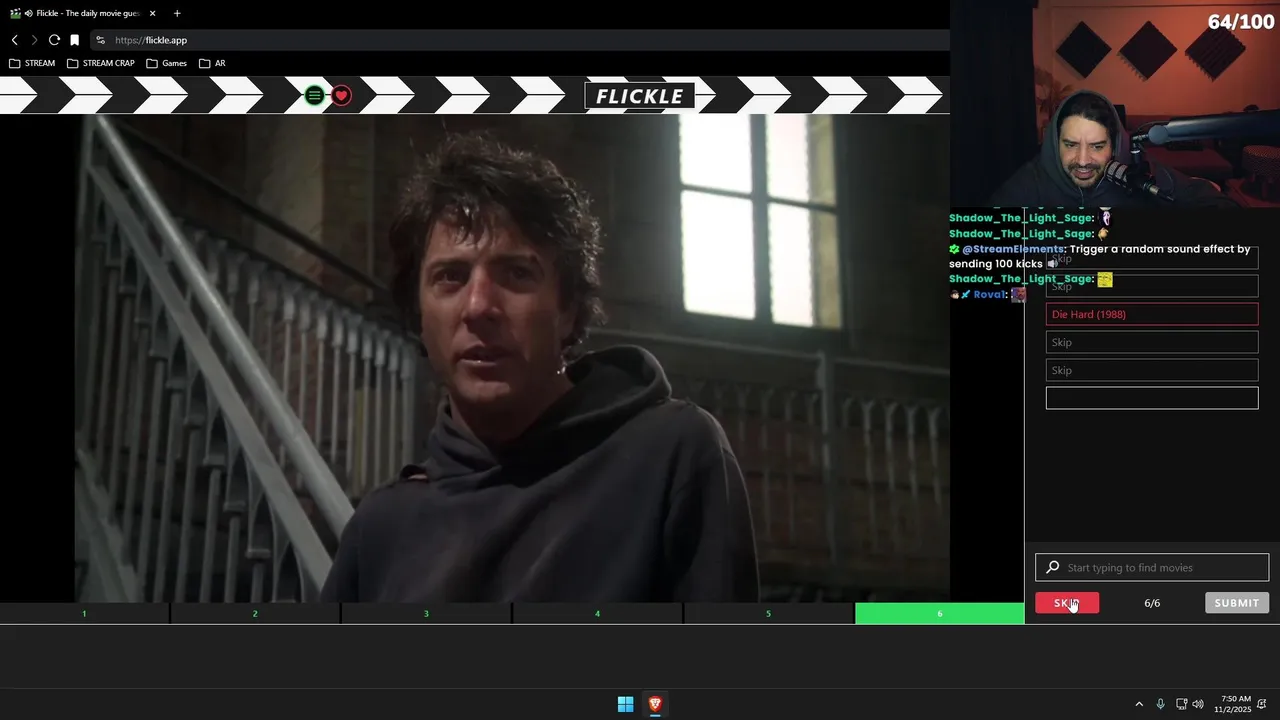
Task: Select frame 4 in the frame bar
Action: click(x=597, y=613)
